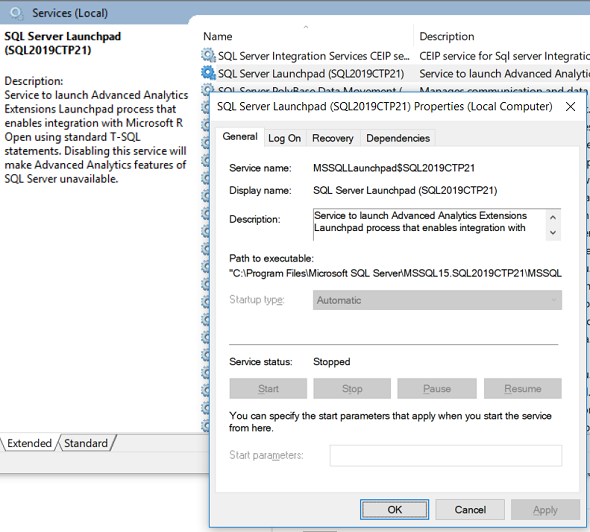Click the Stopped service status text
Screen dimensions: 590x532
click(331, 362)
